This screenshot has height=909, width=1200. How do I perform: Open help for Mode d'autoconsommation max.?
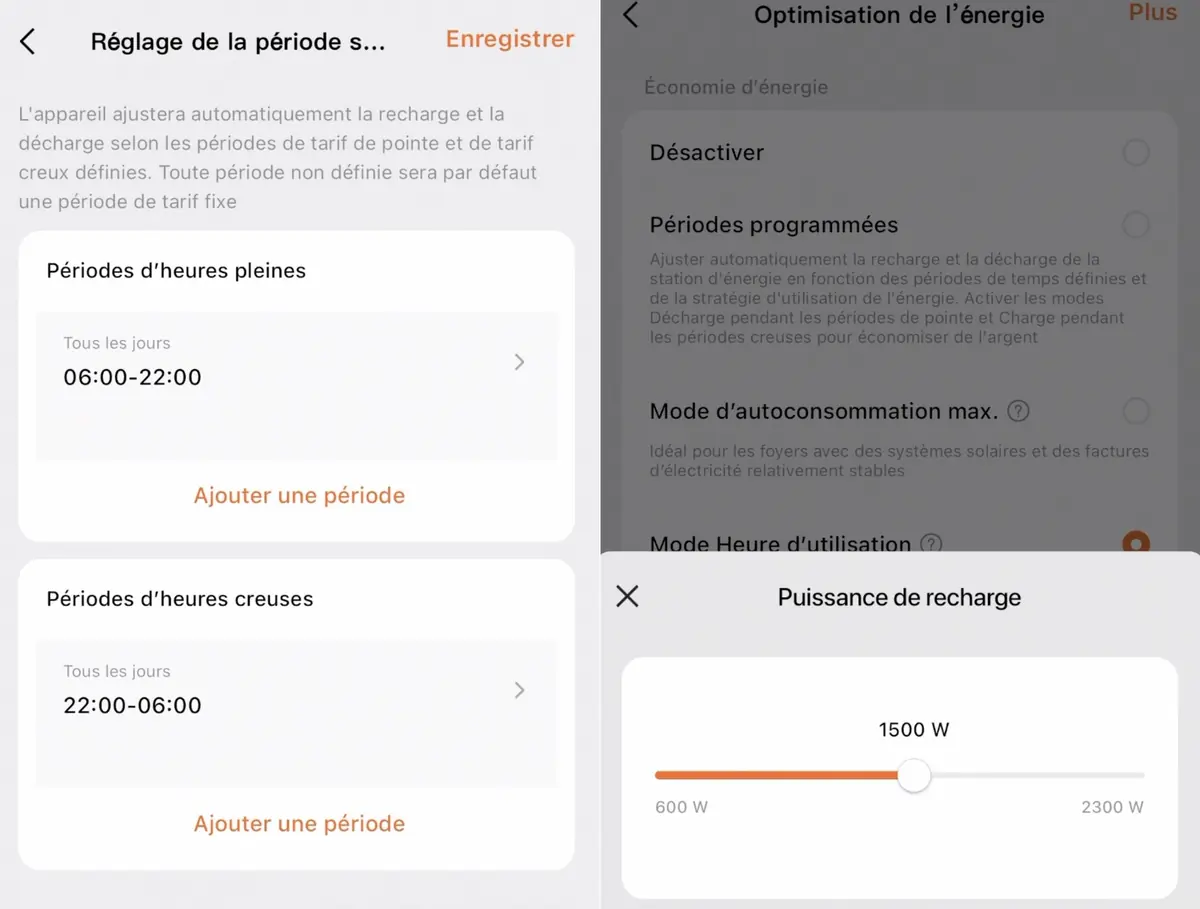click(x=1018, y=411)
